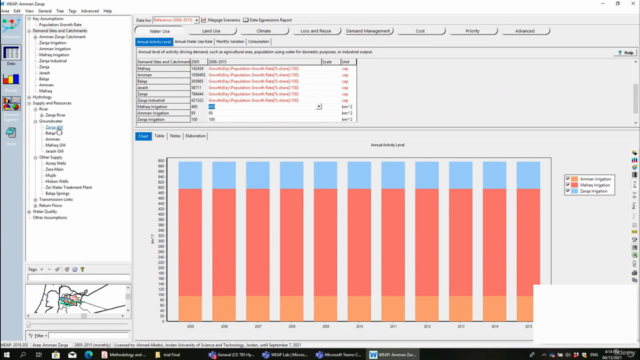Open the Results view
Image resolution: width=640 pixels, height=360 pixels.
click(11, 82)
